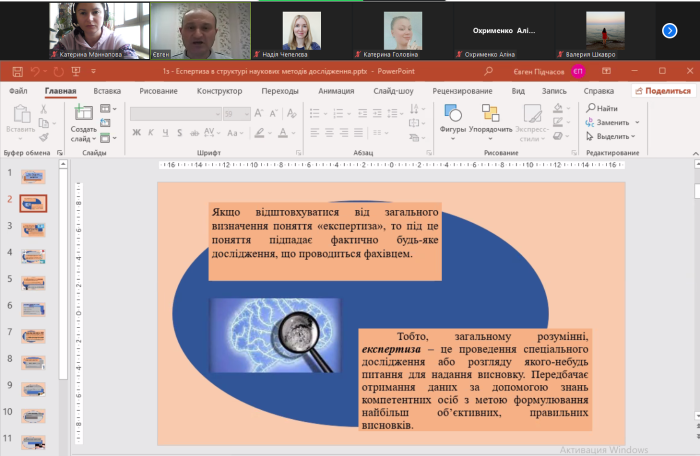
Task: Switch to the Вставка ribbon tab
Action: coord(107,91)
